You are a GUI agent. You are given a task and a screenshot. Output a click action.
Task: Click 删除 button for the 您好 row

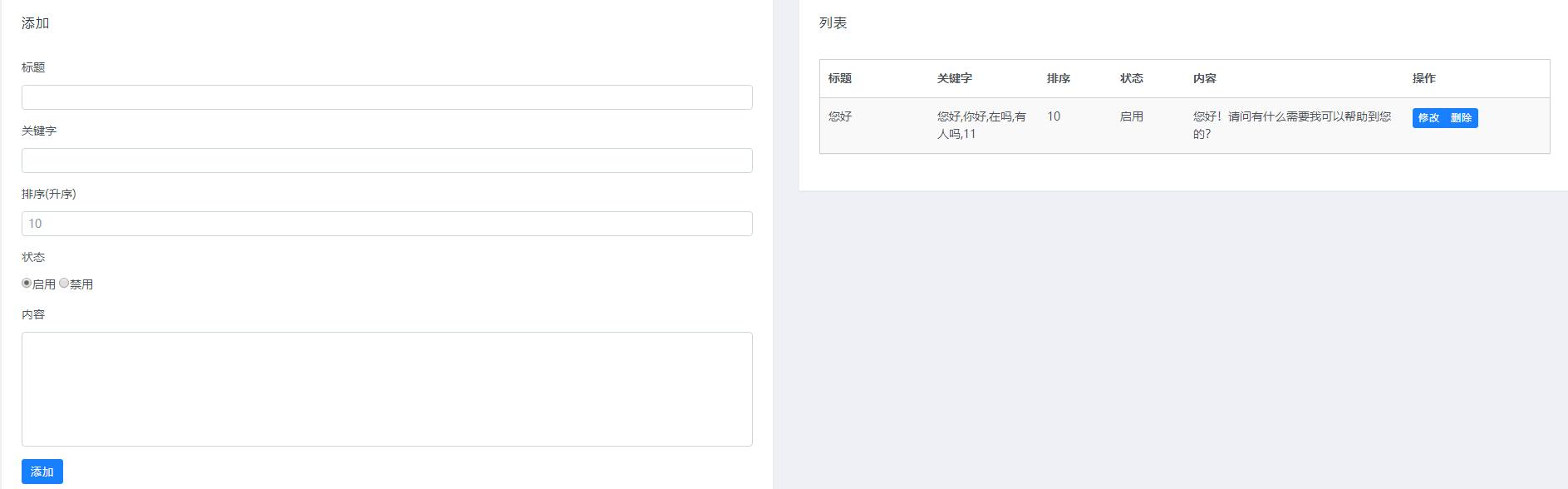click(1461, 118)
